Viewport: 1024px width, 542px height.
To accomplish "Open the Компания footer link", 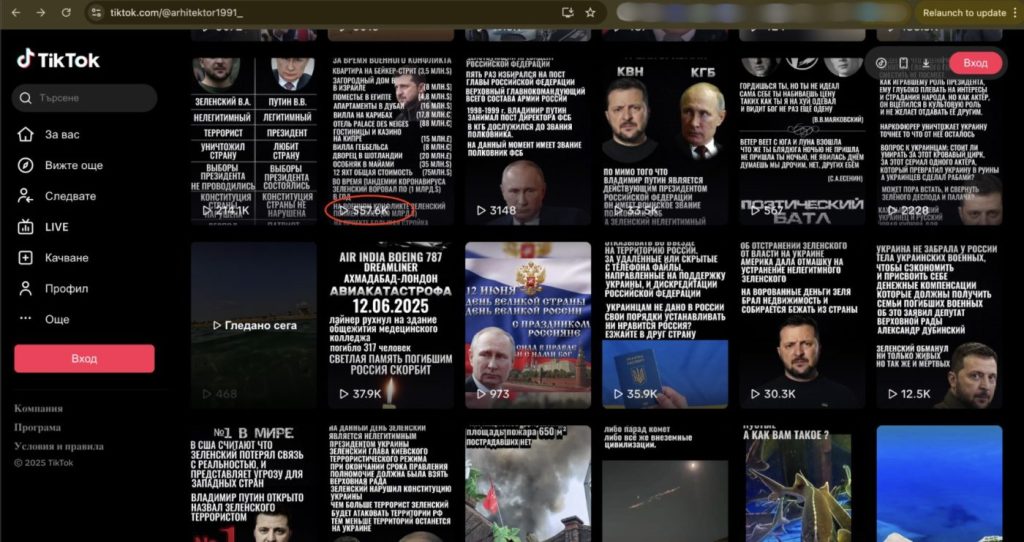I will (39, 408).
